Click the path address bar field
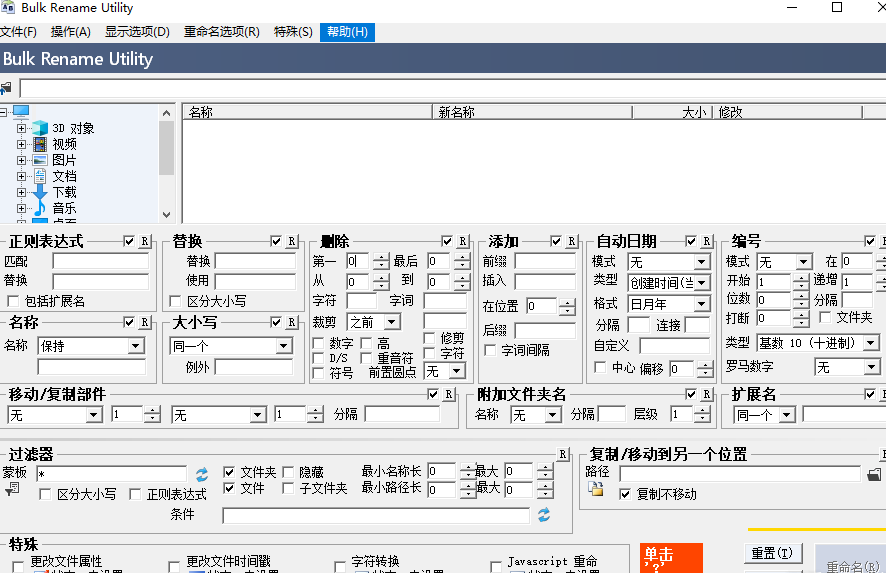 (453, 88)
